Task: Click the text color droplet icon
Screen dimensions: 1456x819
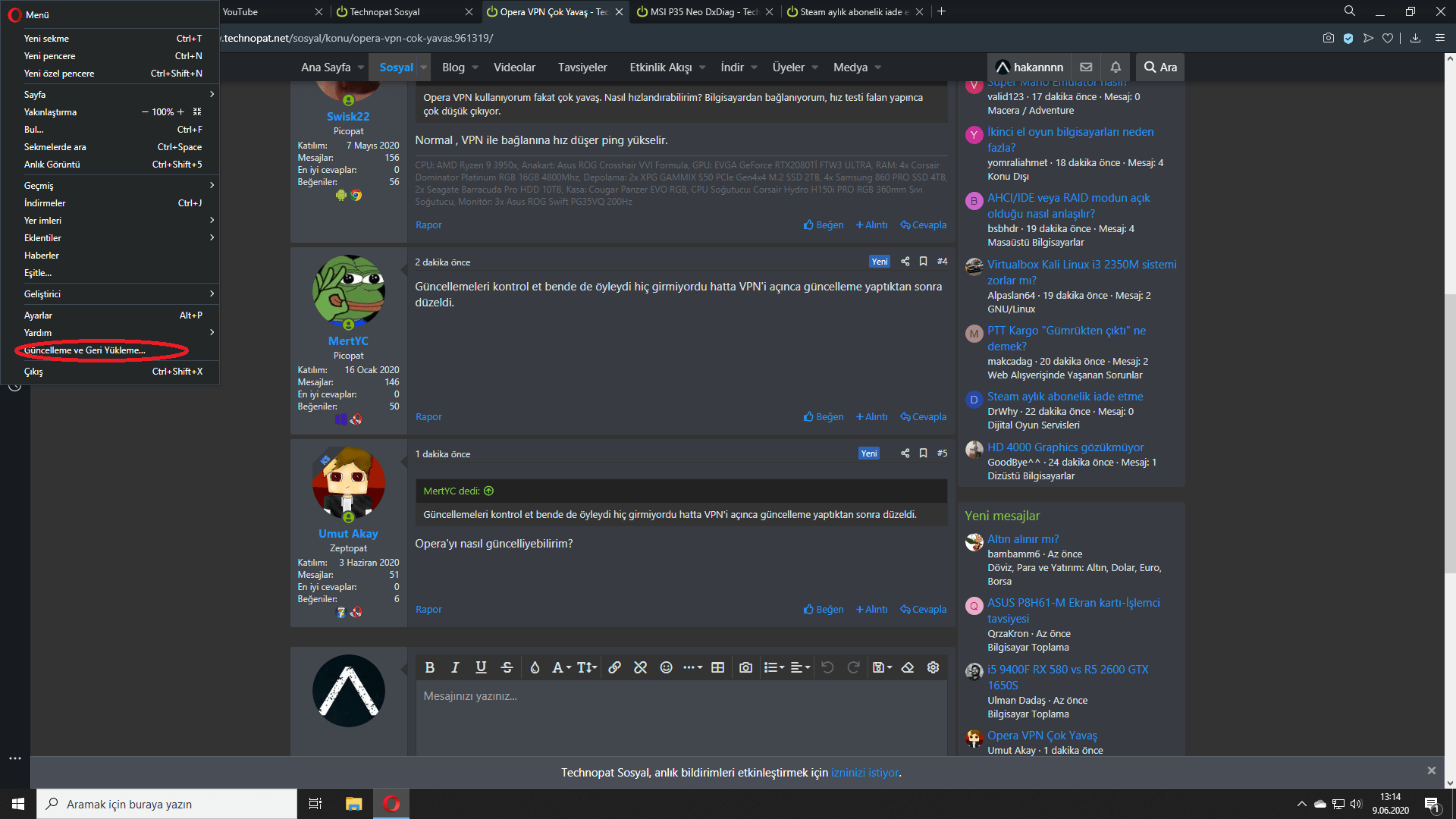Action: (535, 667)
